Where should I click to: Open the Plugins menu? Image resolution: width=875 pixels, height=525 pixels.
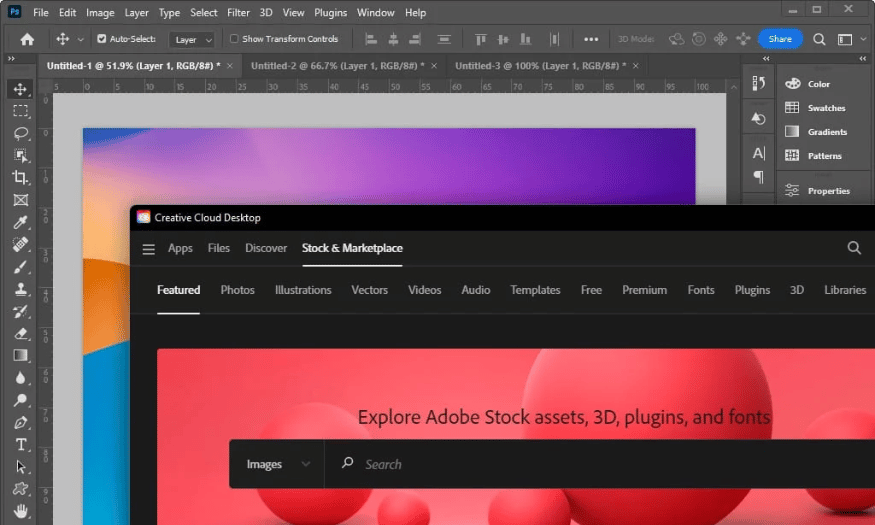click(x=330, y=12)
